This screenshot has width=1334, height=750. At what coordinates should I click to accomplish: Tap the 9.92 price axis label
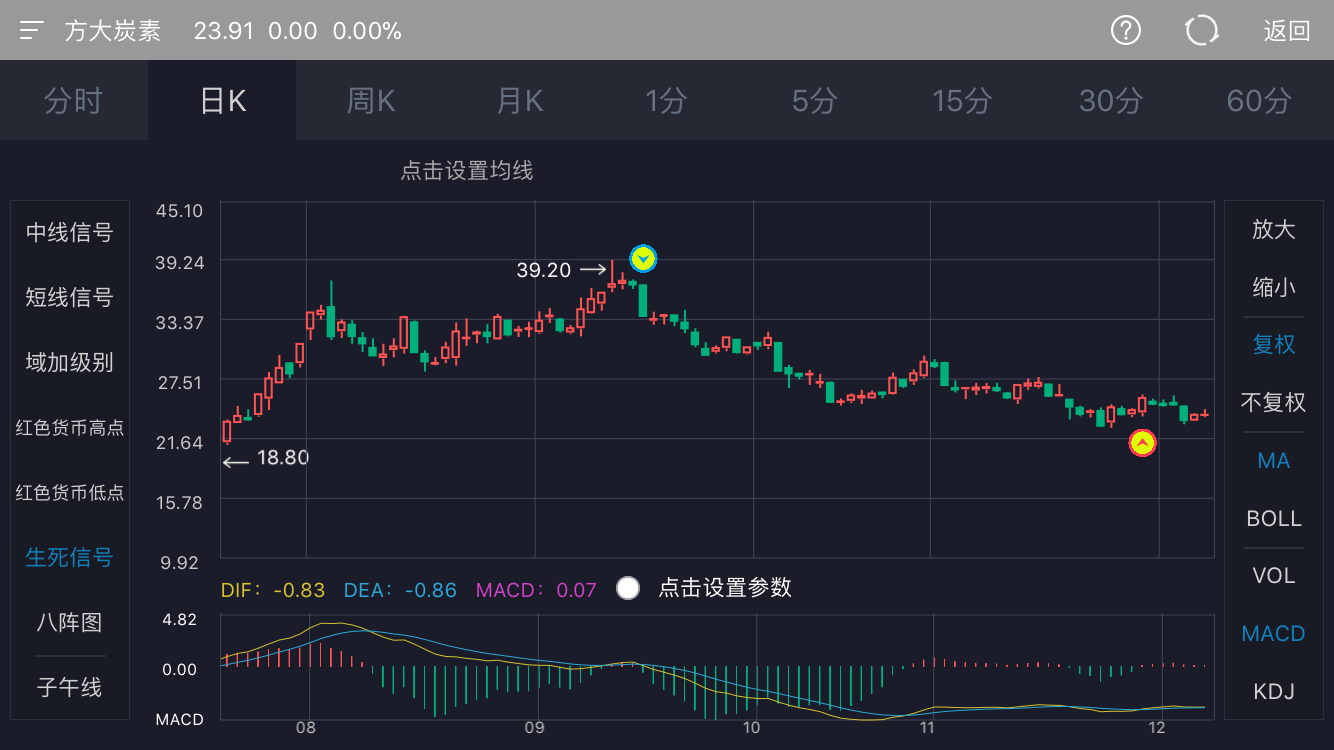pyautogui.click(x=180, y=562)
